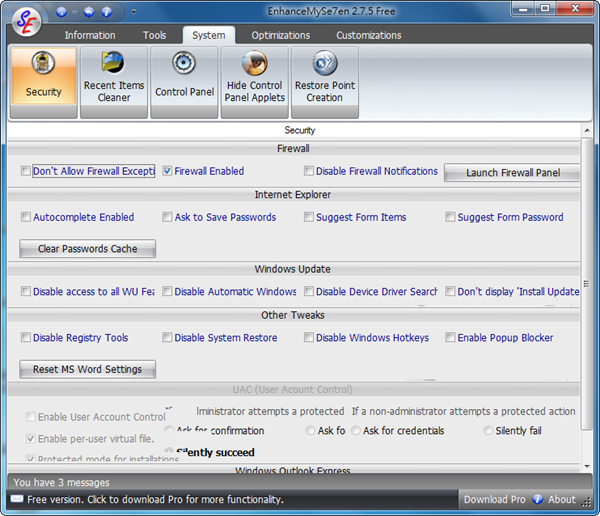The image size is (600, 516).
Task: Tick Suggest Form Items checkbox
Action: click(309, 217)
